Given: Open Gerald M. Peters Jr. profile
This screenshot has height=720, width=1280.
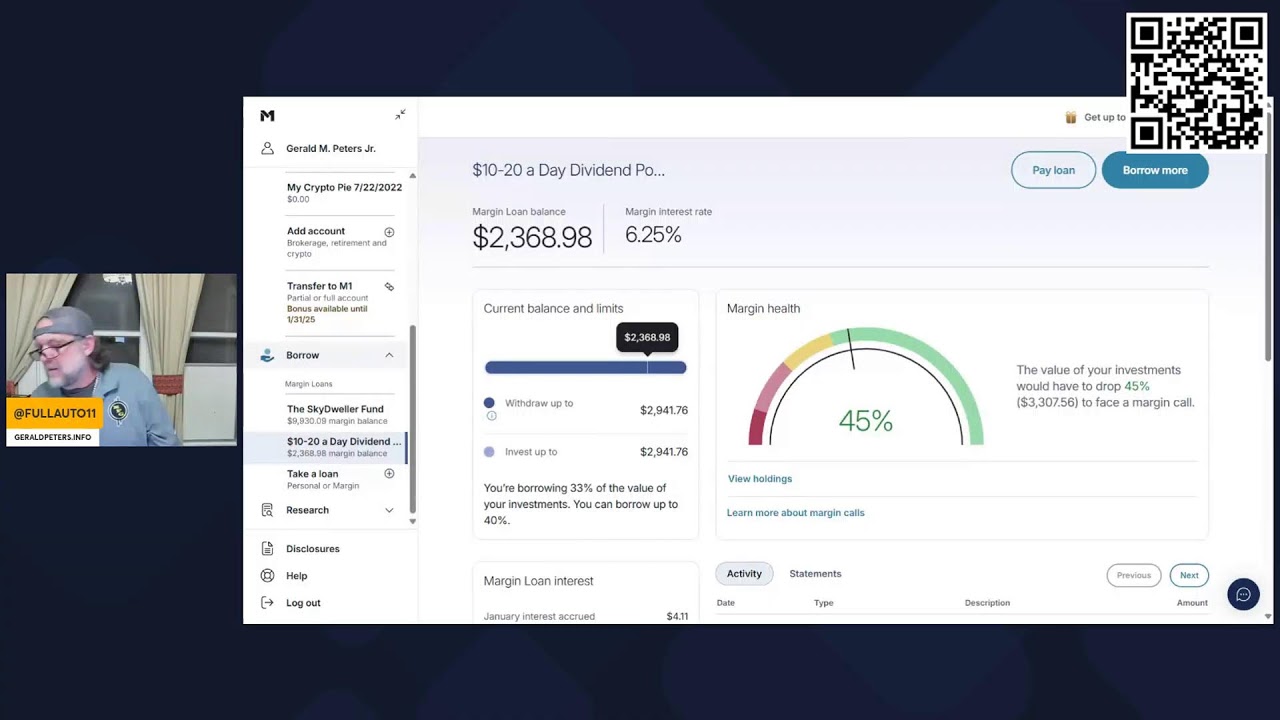Looking at the screenshot, I should [x=331, y=149].
